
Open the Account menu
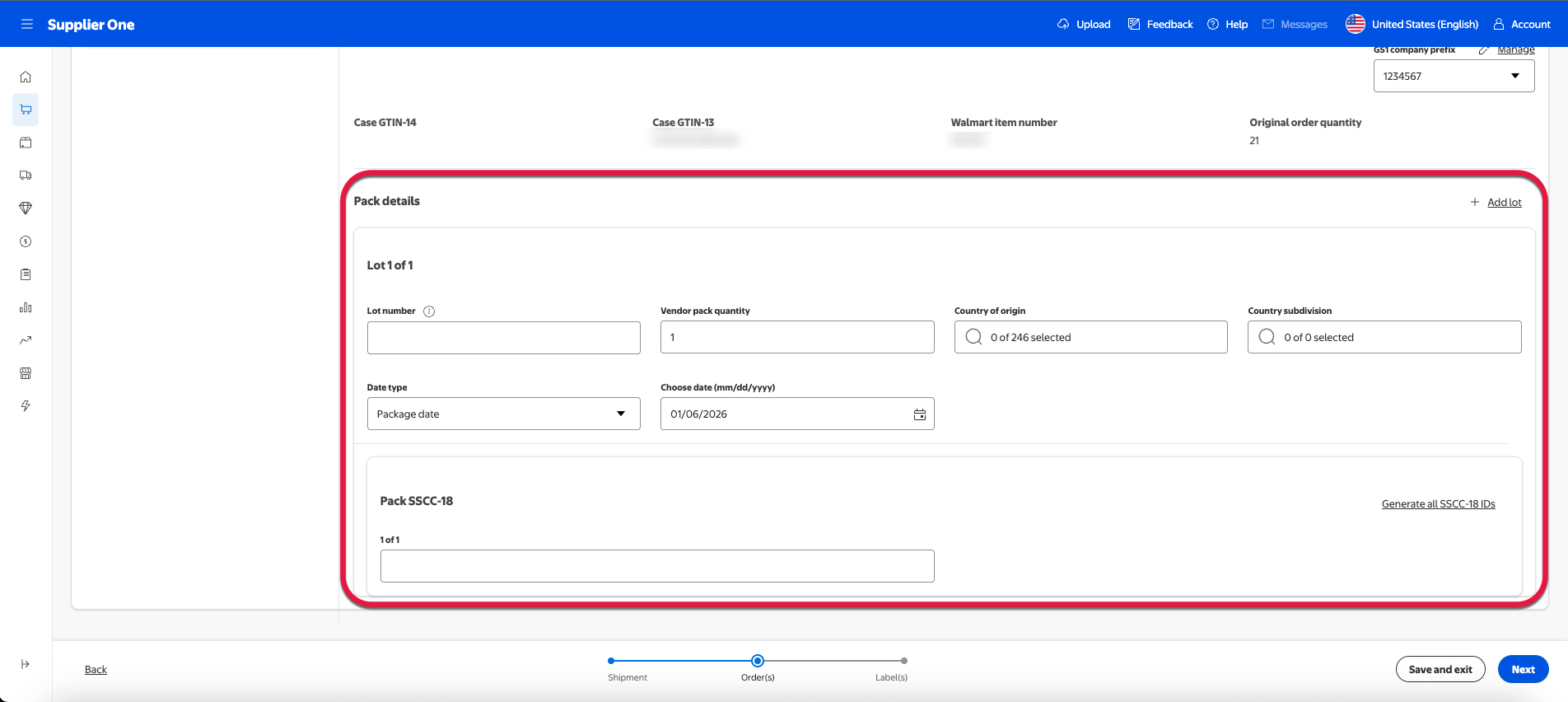1522,24
